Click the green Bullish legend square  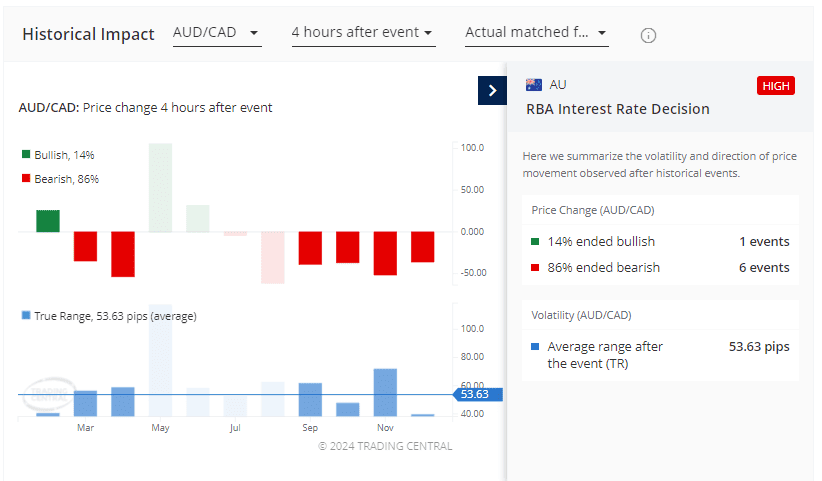[x=26, y=154]
